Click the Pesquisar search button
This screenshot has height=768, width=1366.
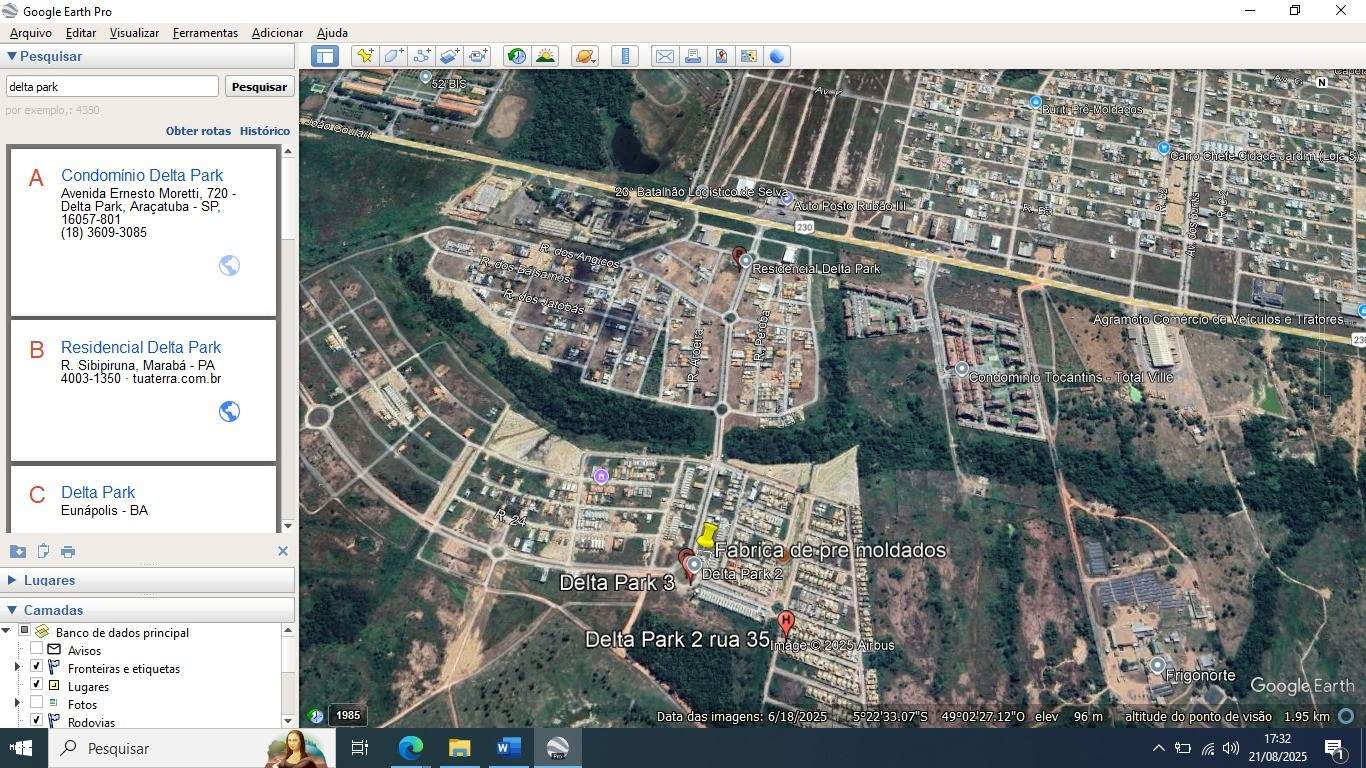(258, 86)
